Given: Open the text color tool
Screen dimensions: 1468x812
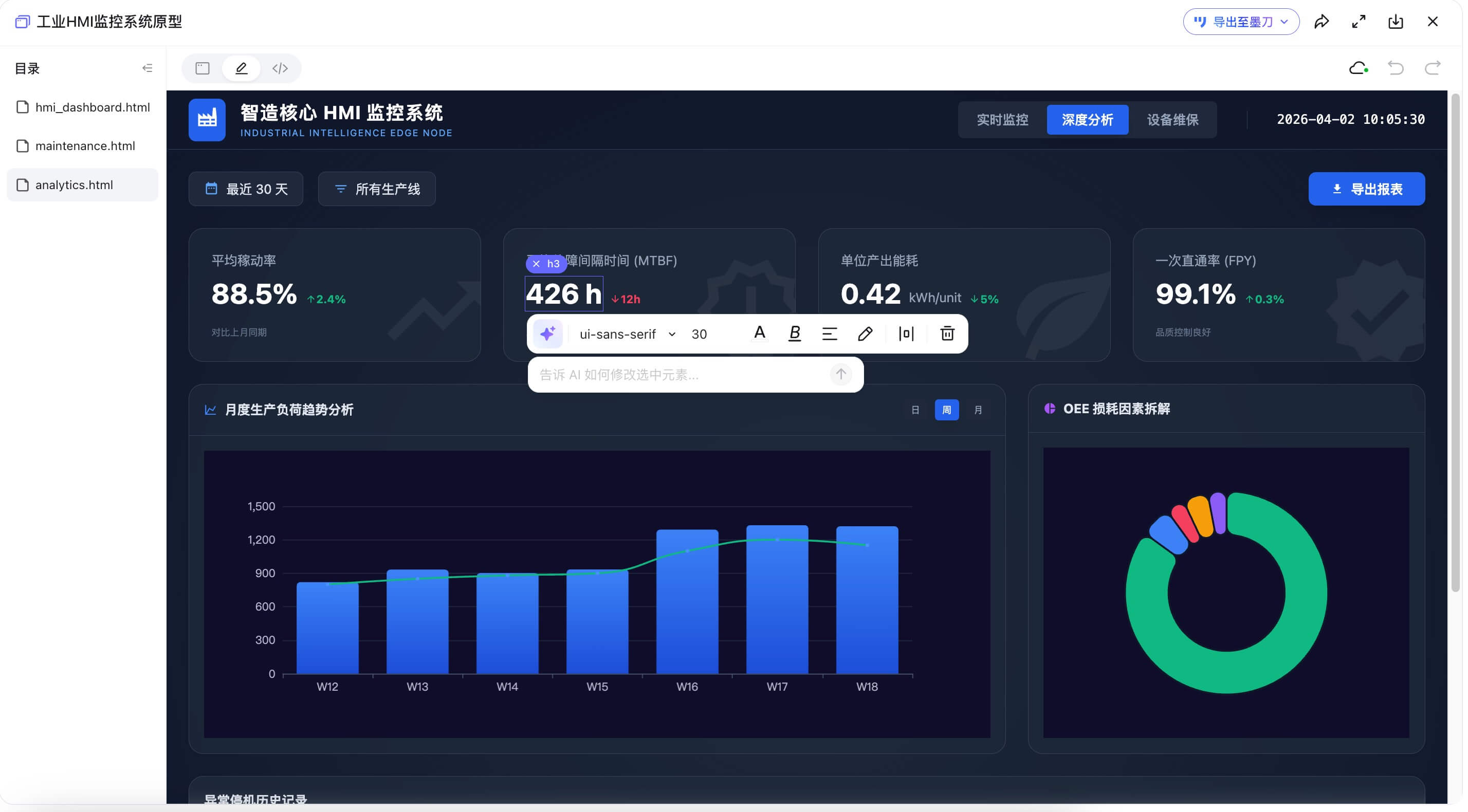Looking at the screenshot, I should click(x=759, y=334).
